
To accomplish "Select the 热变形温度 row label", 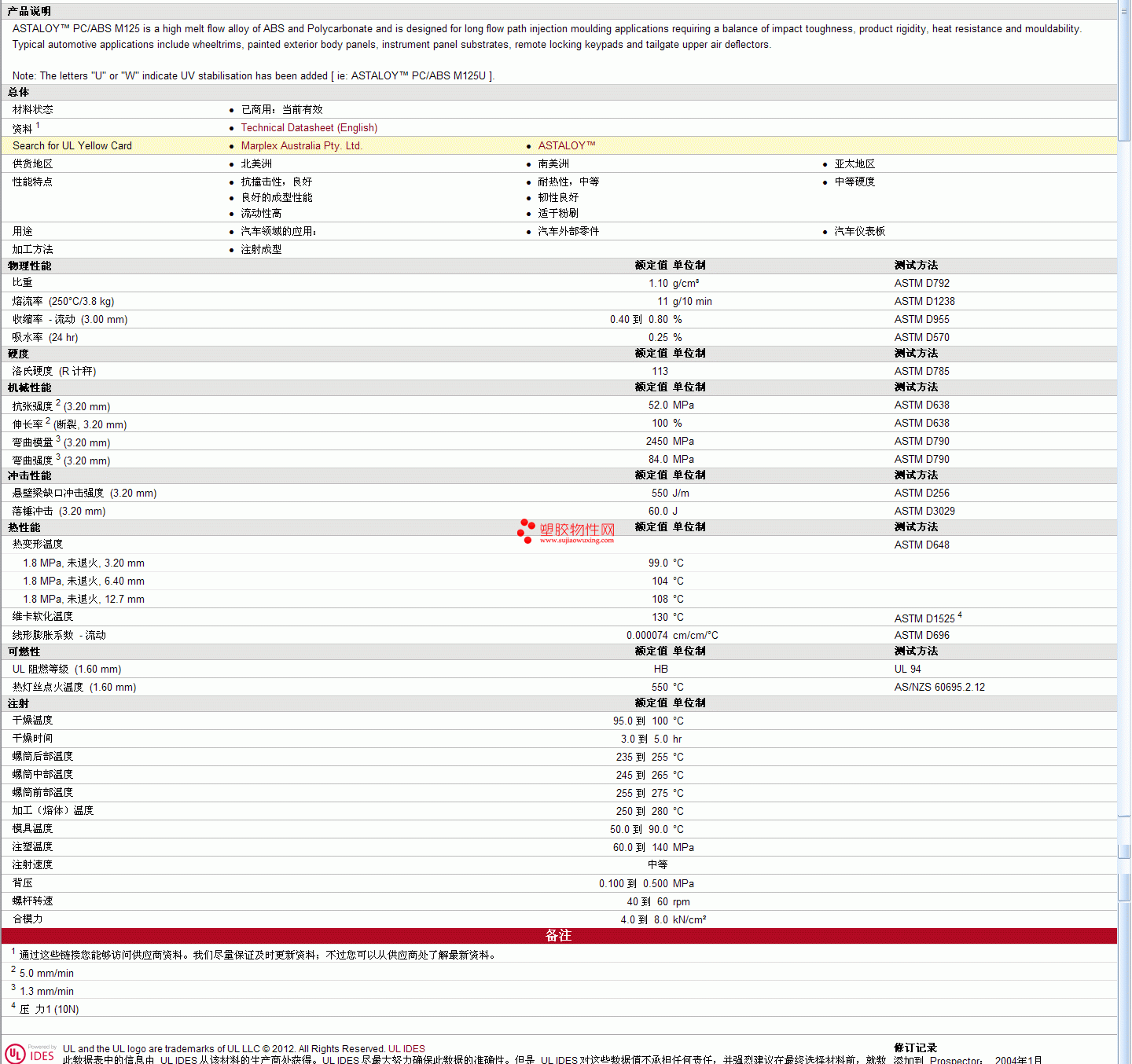I will coord(38,544).
